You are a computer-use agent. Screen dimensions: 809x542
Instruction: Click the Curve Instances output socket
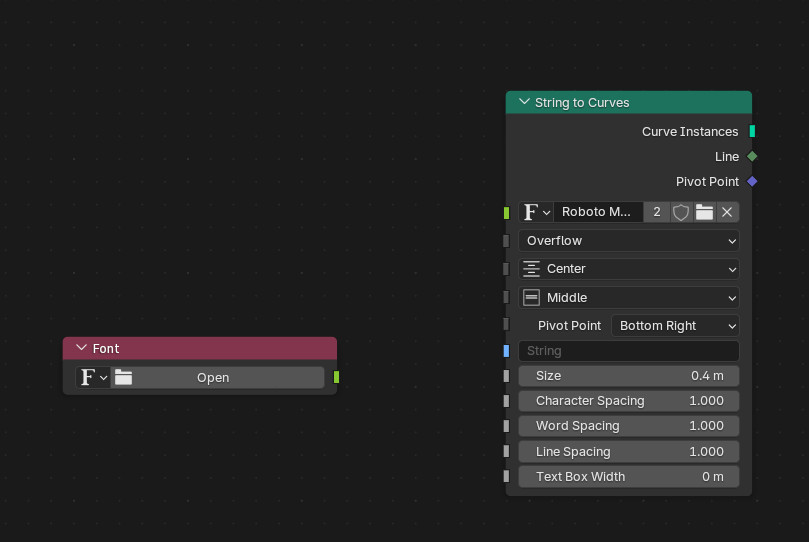pos(752,131)
